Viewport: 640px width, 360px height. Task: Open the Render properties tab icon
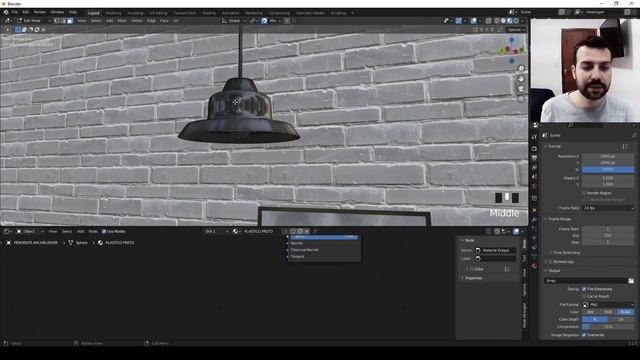(x=534, y=149)
